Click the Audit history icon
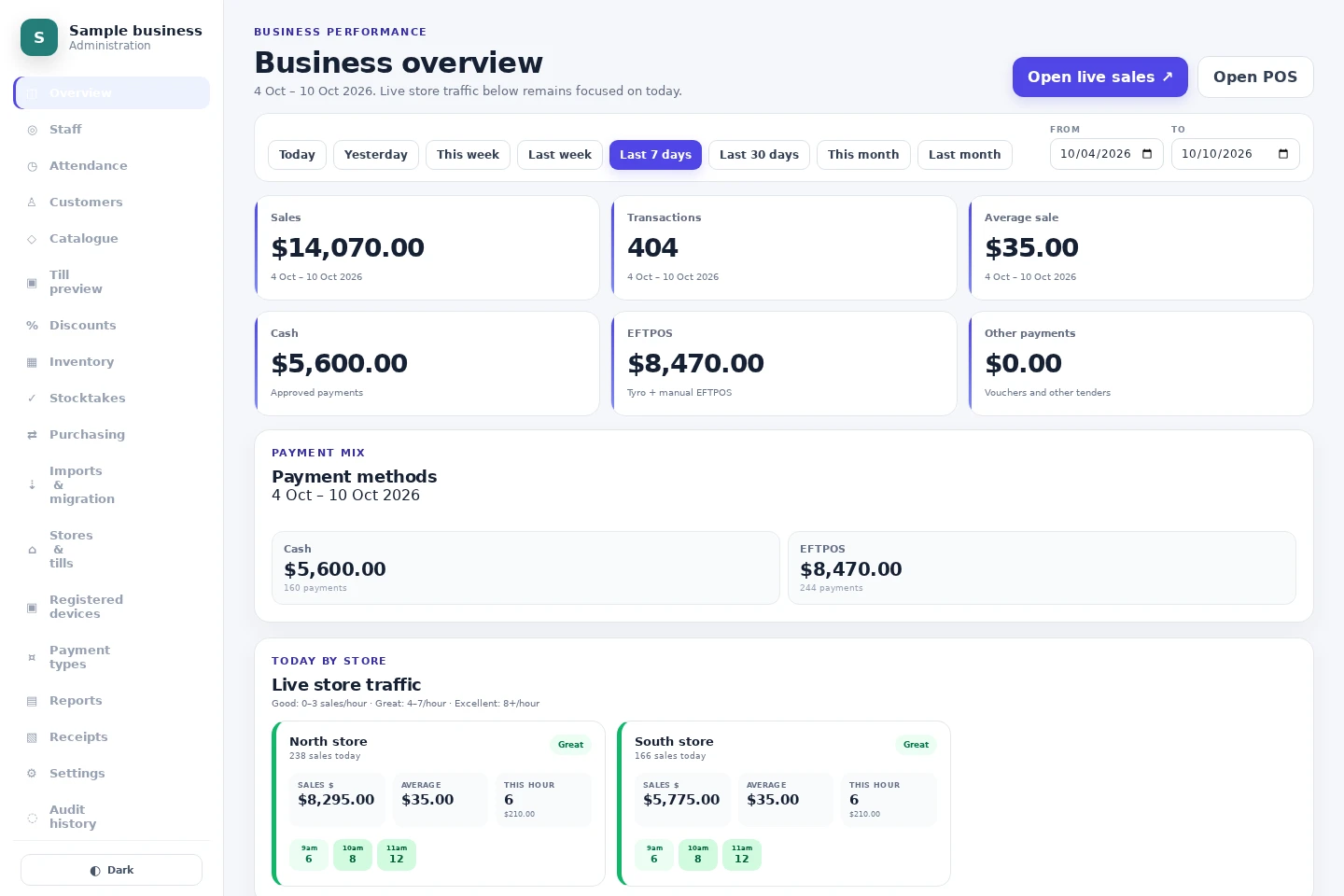The width and height of the screenshot is (1344, 896). click(x=32, y=818)
